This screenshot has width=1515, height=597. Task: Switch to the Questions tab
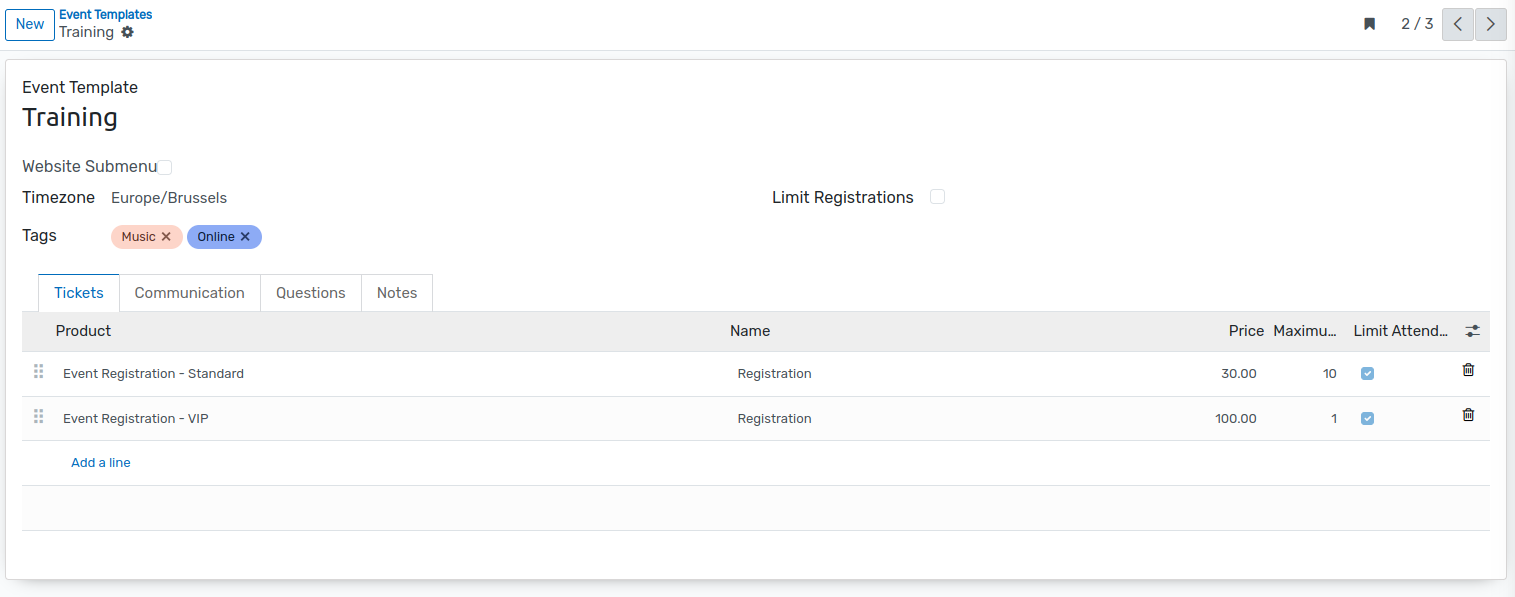pos(311,293)
